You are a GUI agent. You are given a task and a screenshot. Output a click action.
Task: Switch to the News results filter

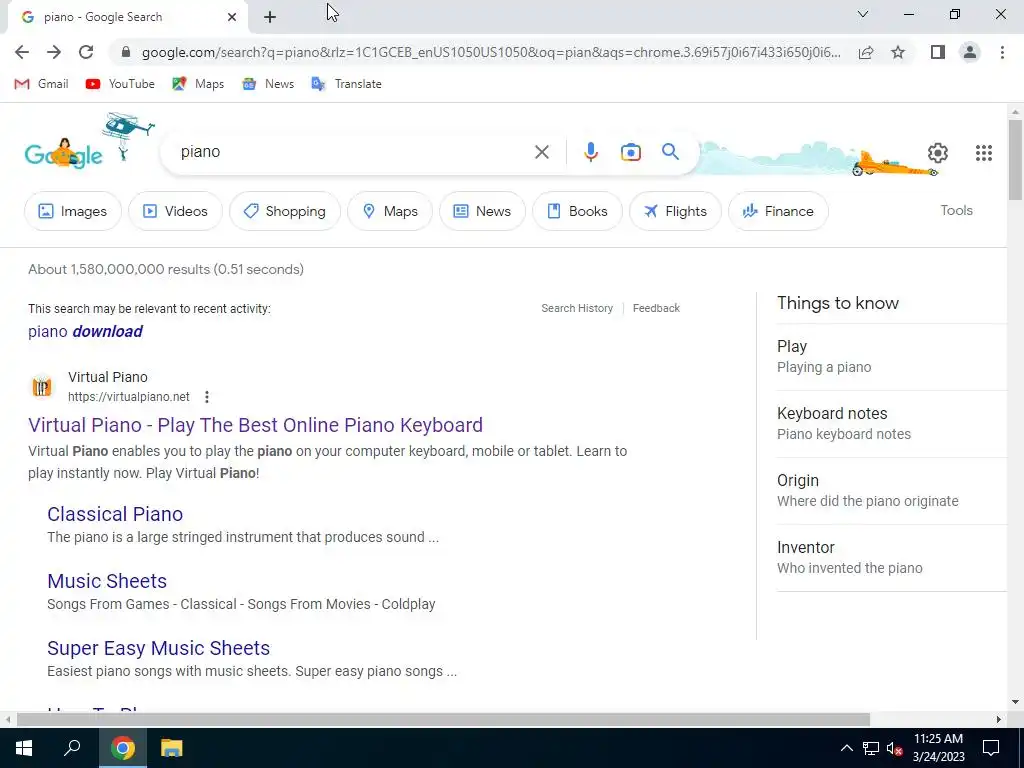tap(482, 211)
